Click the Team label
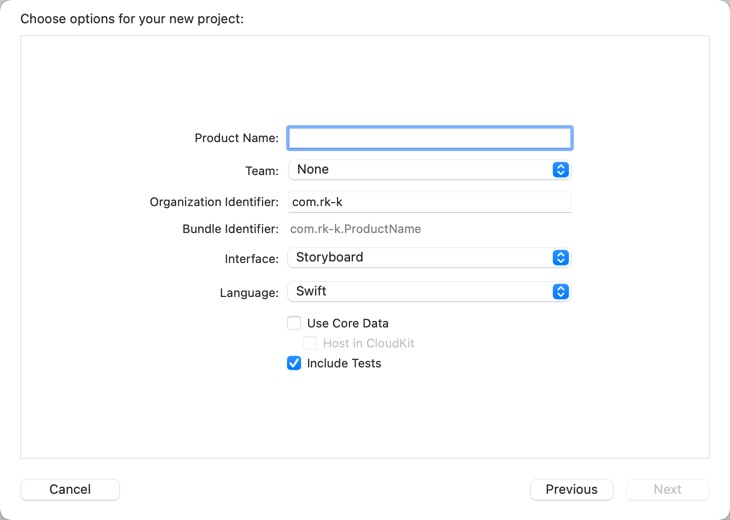This screenshot has height=520, width=730. pos(262,171)
